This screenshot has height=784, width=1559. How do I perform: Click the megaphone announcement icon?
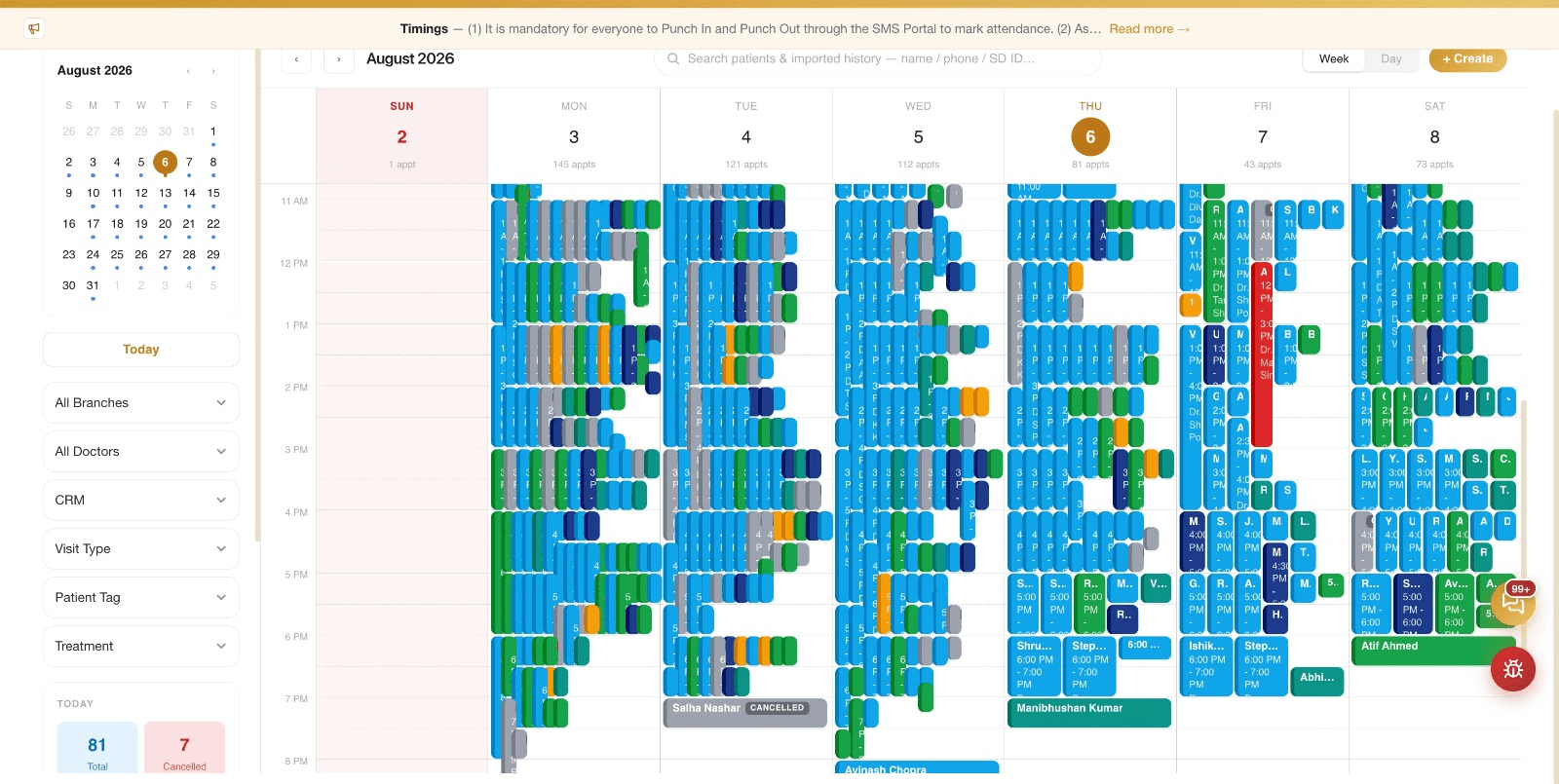coord(34,28)
